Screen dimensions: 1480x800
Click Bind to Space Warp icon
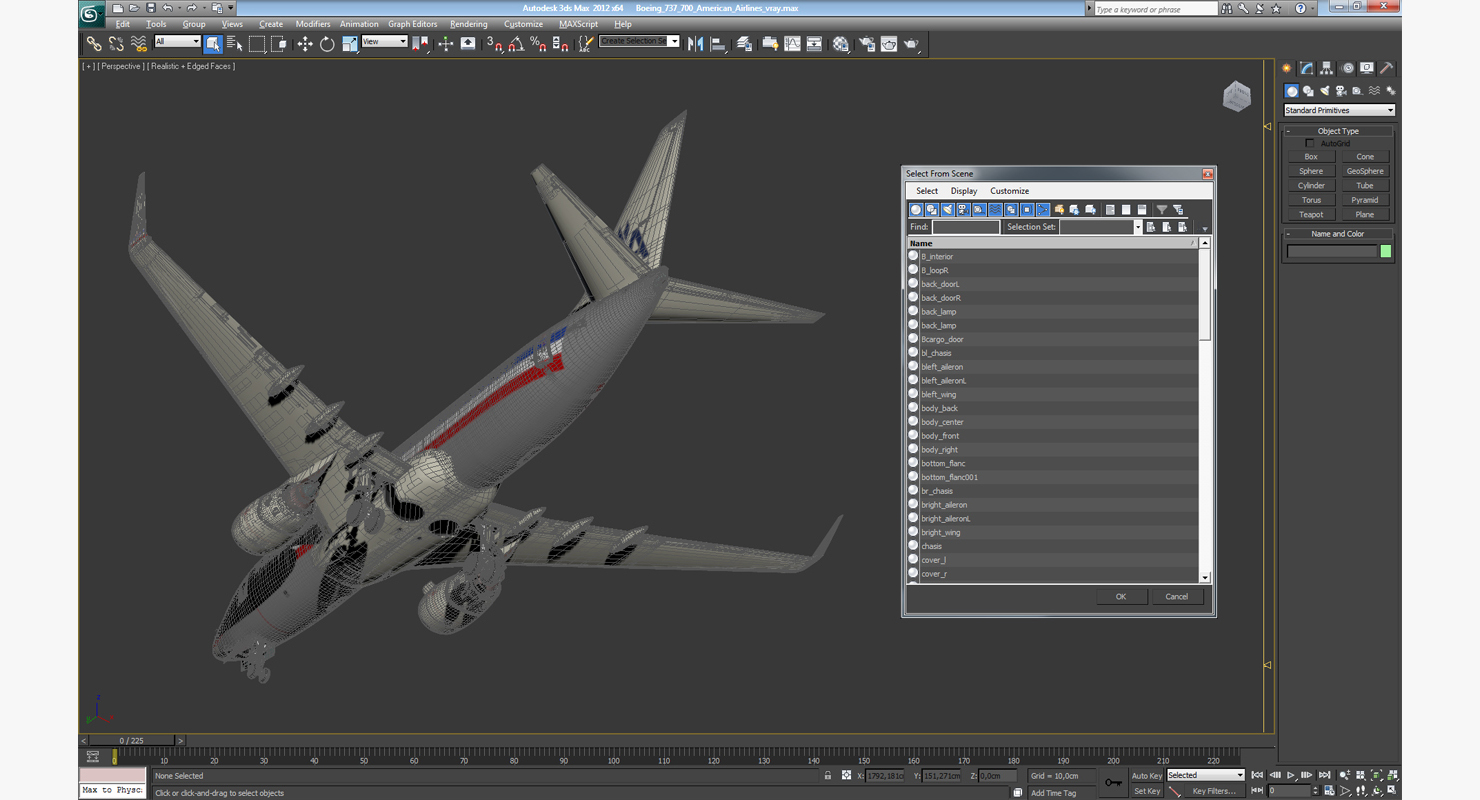(139, 43)
